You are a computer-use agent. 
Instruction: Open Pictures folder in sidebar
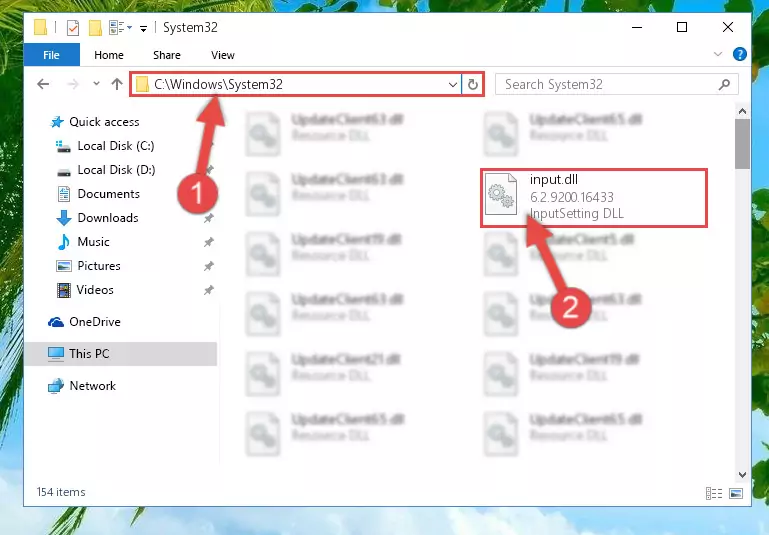88,266
